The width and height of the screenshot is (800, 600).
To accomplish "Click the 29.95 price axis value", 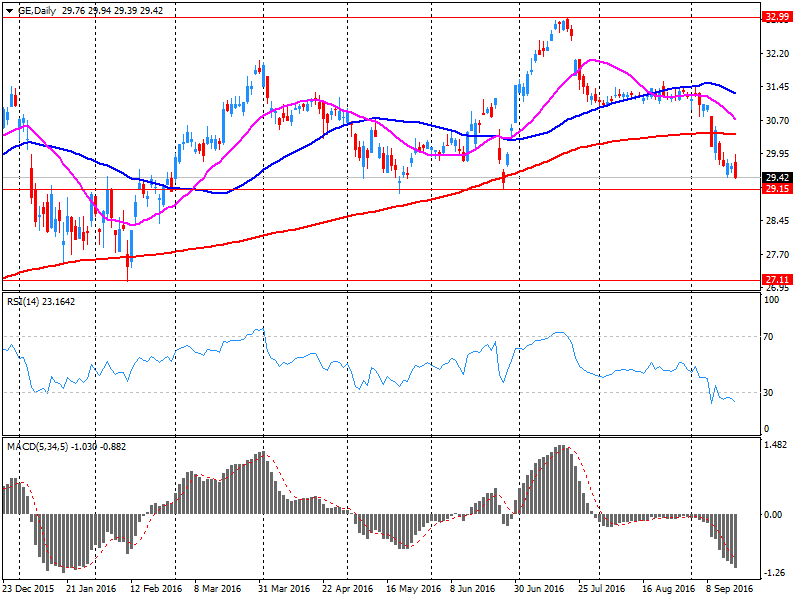I will tap(778, 154).
